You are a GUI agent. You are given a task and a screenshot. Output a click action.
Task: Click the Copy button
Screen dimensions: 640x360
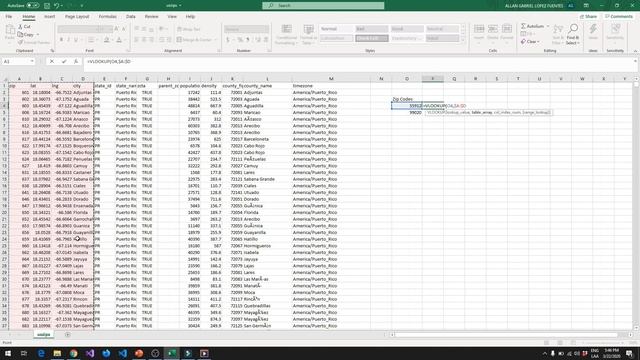tap(26, 35)
